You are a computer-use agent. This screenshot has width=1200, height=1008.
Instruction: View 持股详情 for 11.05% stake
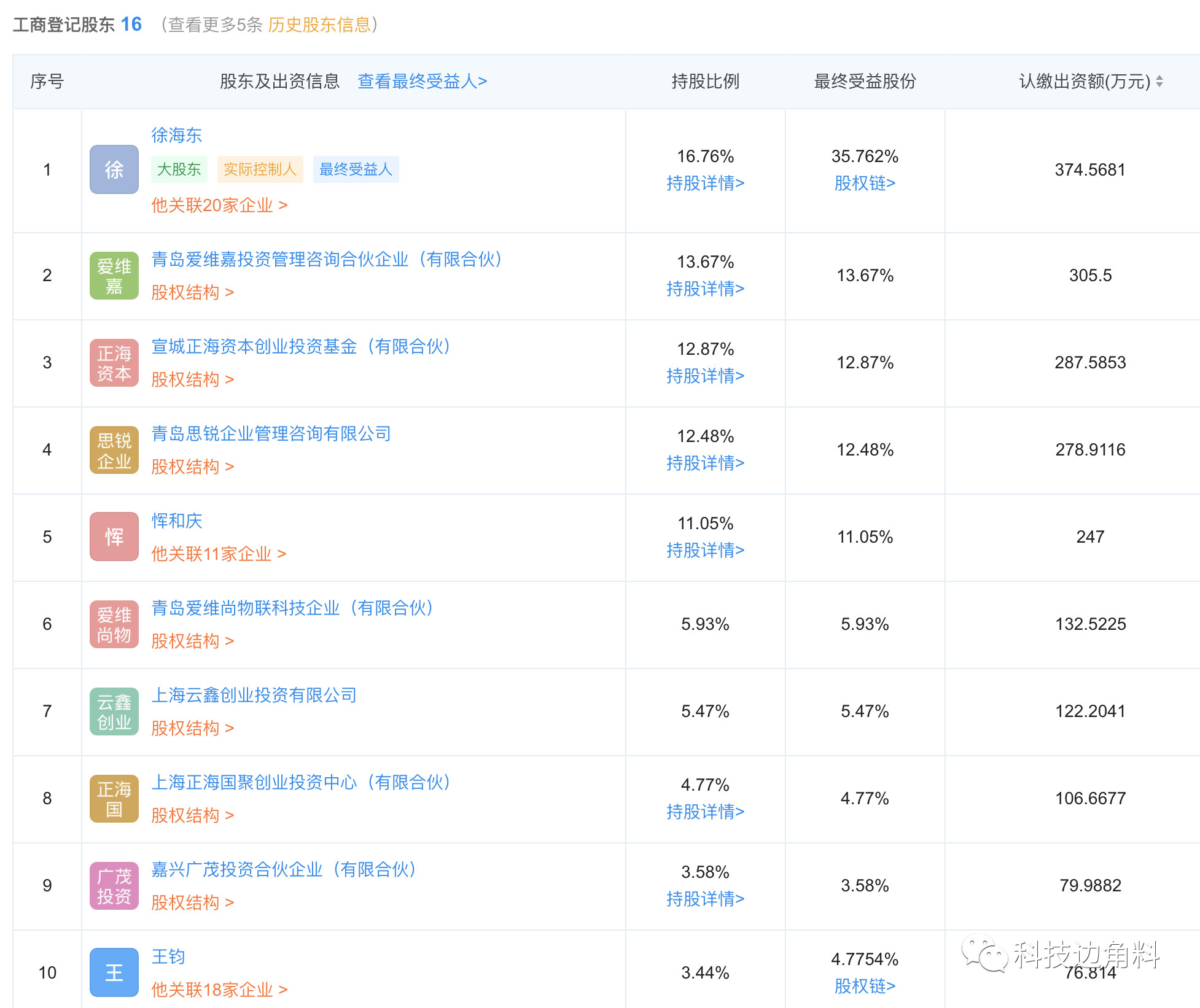[x=706, y=550]
